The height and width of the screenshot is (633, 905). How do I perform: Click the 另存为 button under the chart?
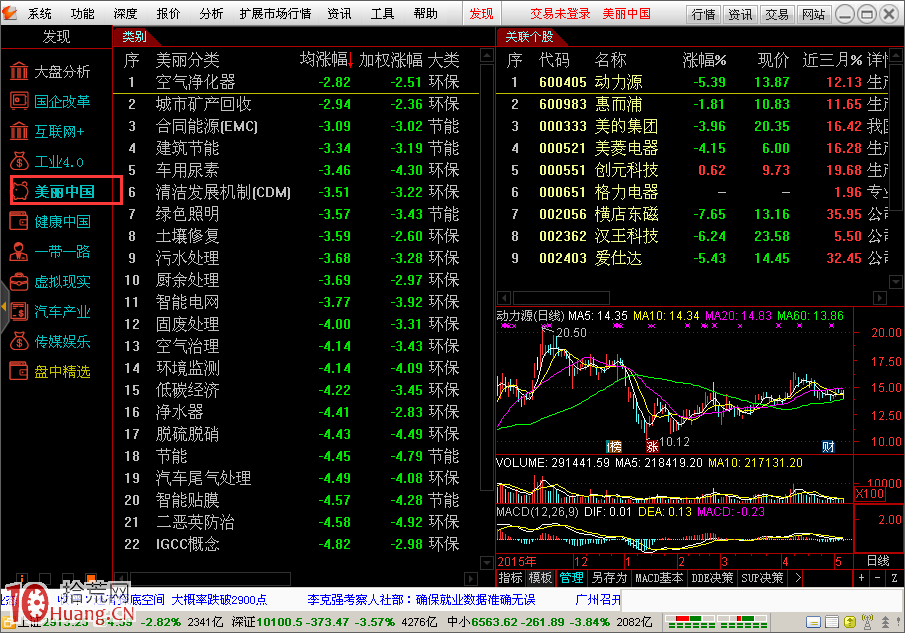(x=609, y=578)
